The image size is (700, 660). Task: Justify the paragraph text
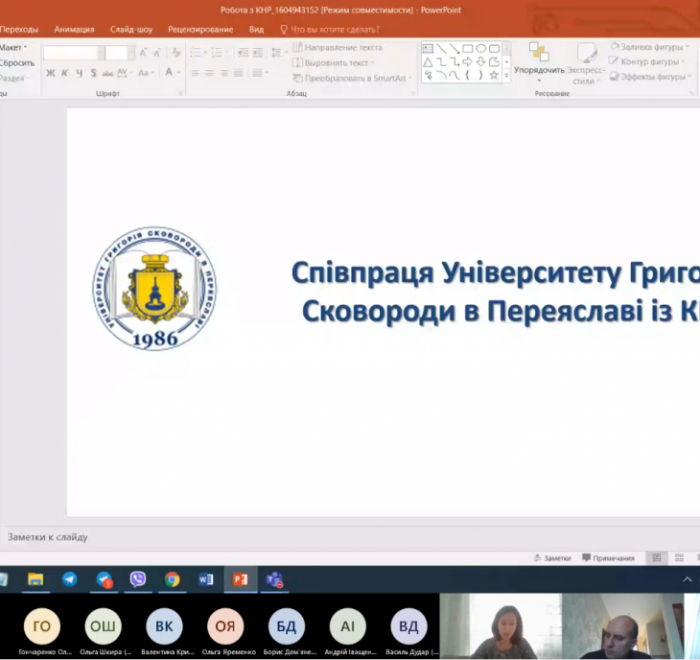click(x=238, y=73)
